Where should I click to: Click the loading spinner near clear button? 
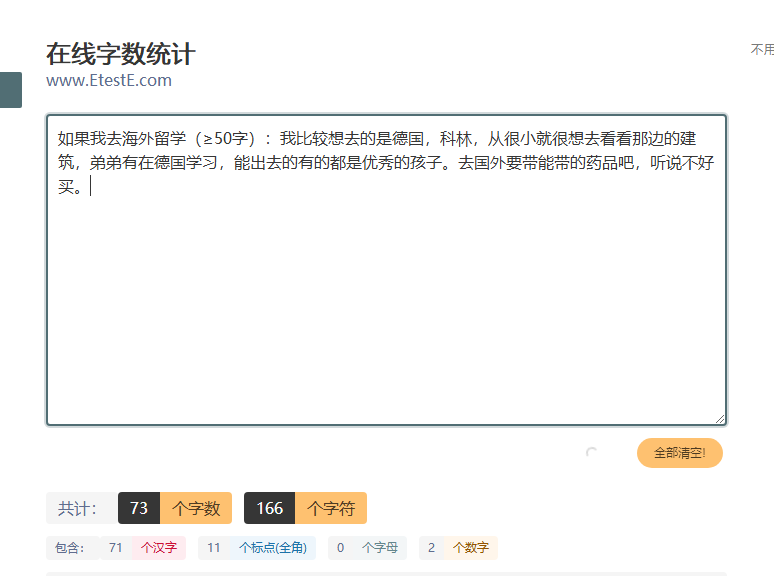591,452
